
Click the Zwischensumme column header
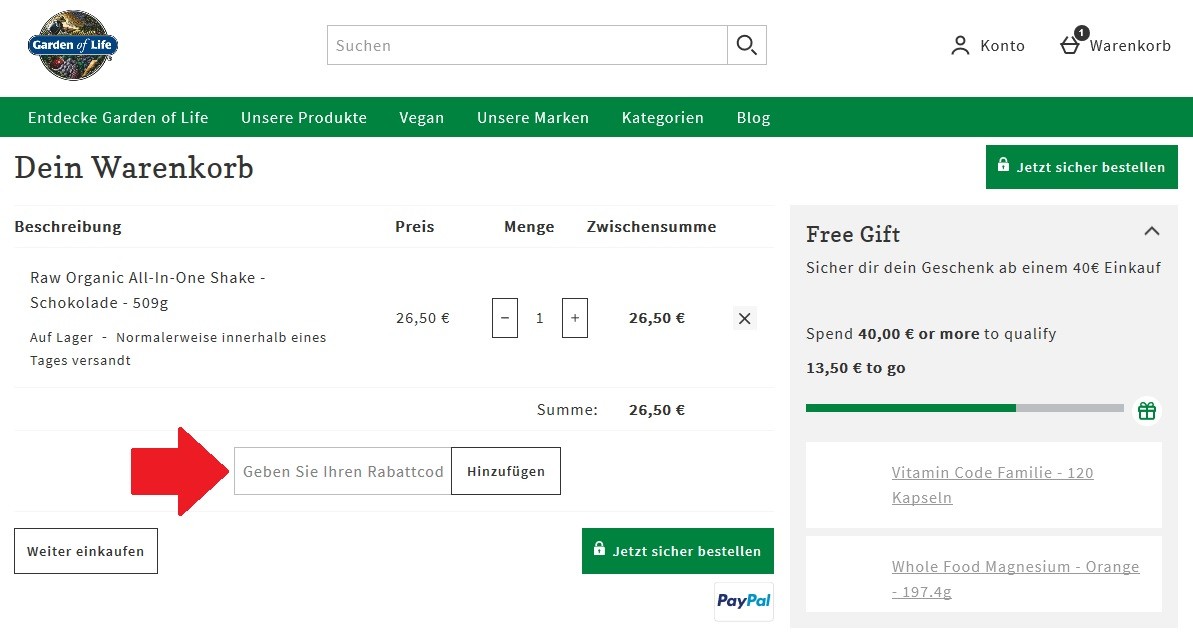pos(651,227)
